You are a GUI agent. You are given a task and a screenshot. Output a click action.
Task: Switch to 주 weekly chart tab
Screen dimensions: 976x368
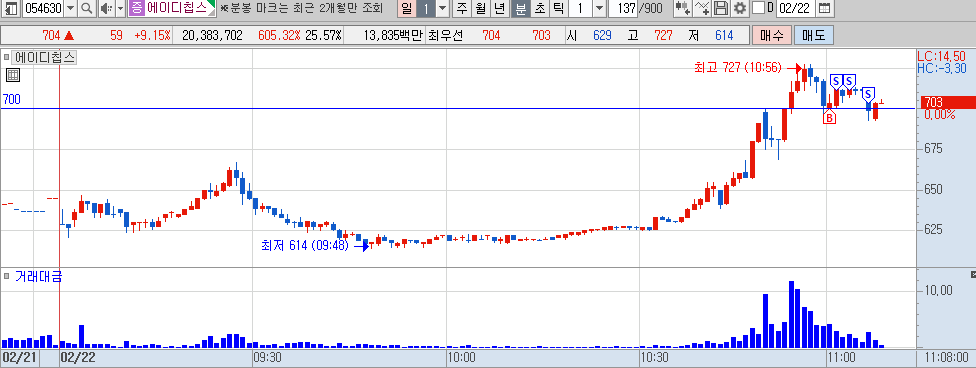pyautogui.click(x=461, y=8)
